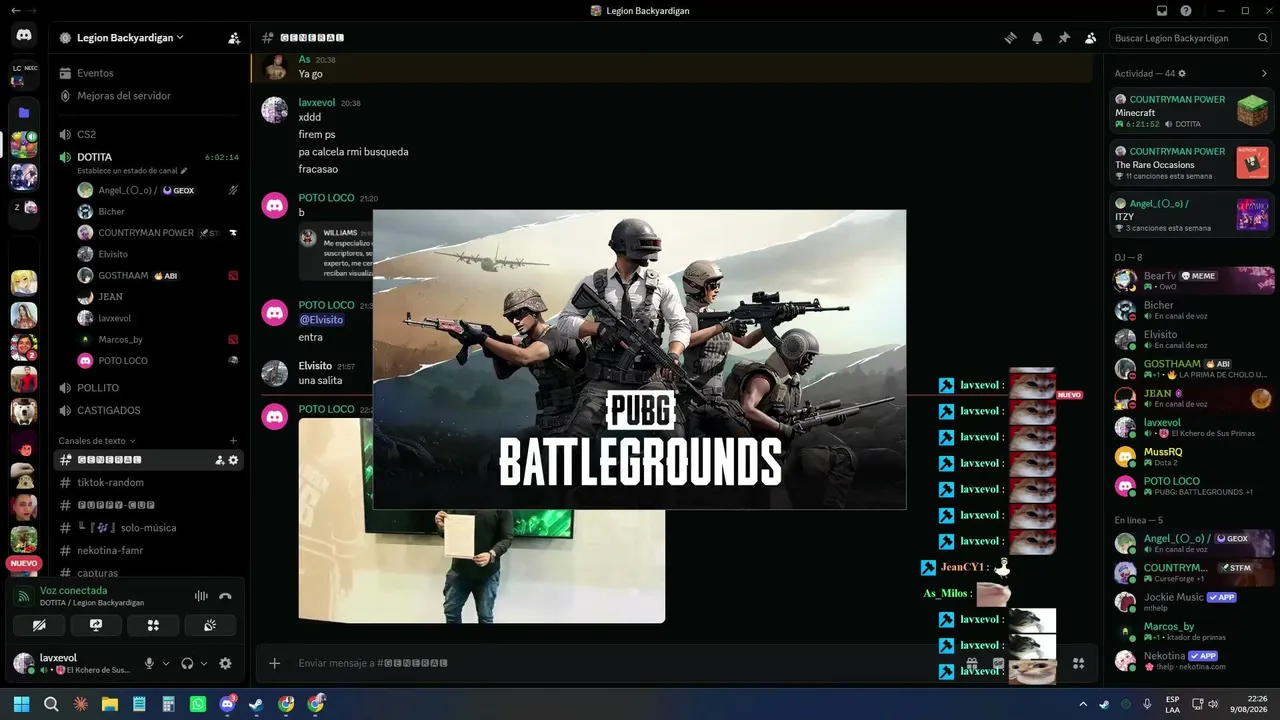Open user settings gear

tap(225, 663)
